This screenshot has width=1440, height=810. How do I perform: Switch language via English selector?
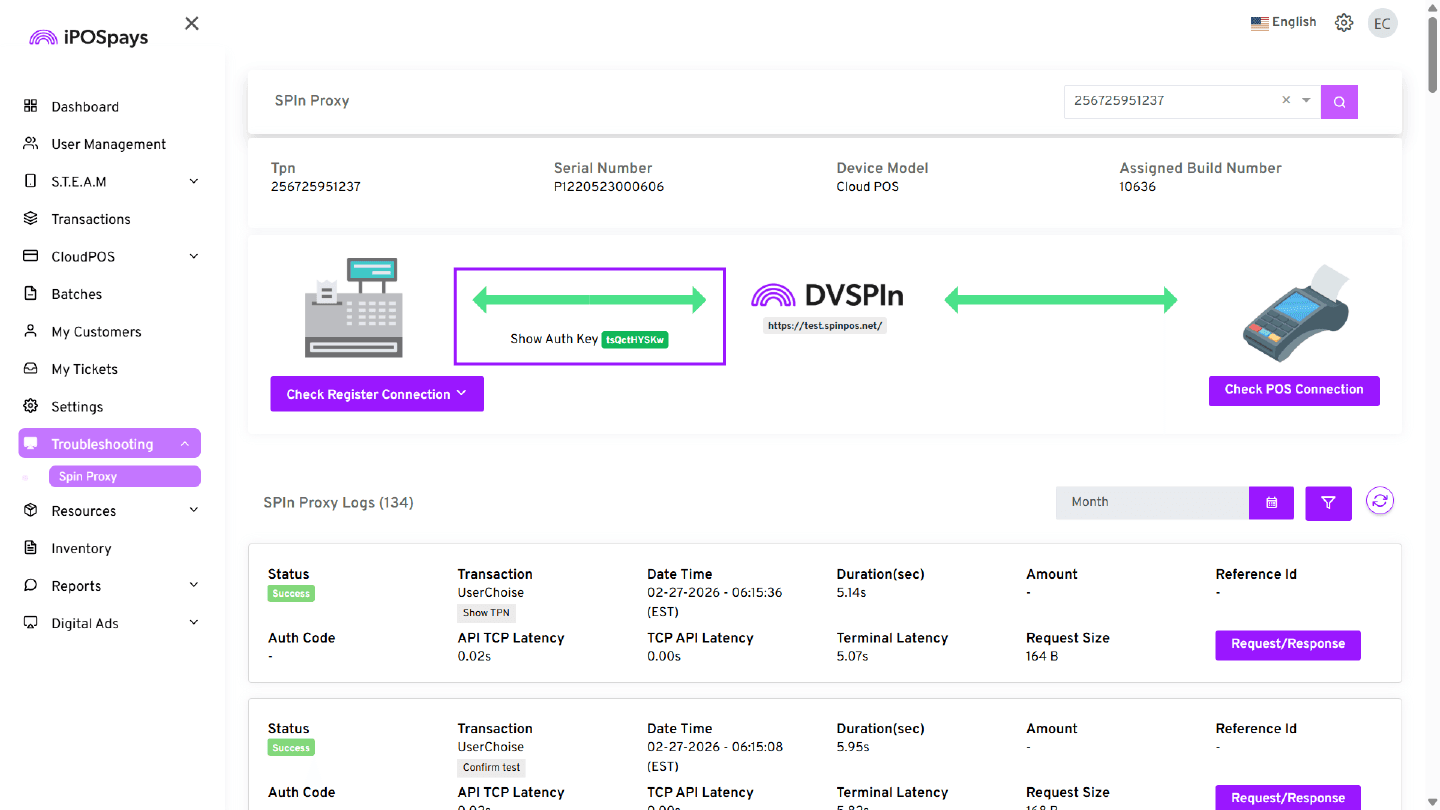(x=1283, y=23)
